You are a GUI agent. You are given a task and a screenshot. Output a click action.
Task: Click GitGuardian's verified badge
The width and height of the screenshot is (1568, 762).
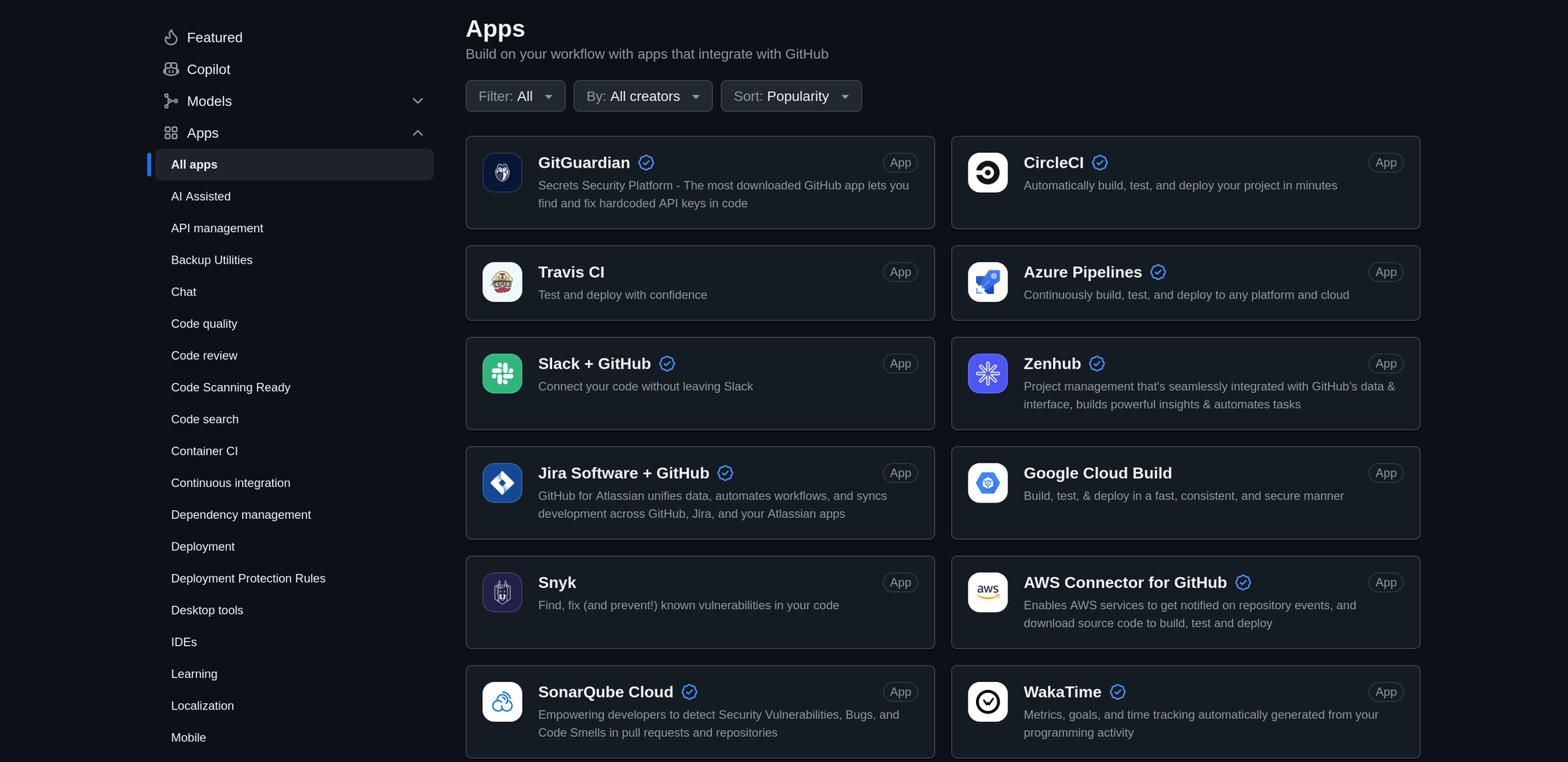(x=646, y=163)
